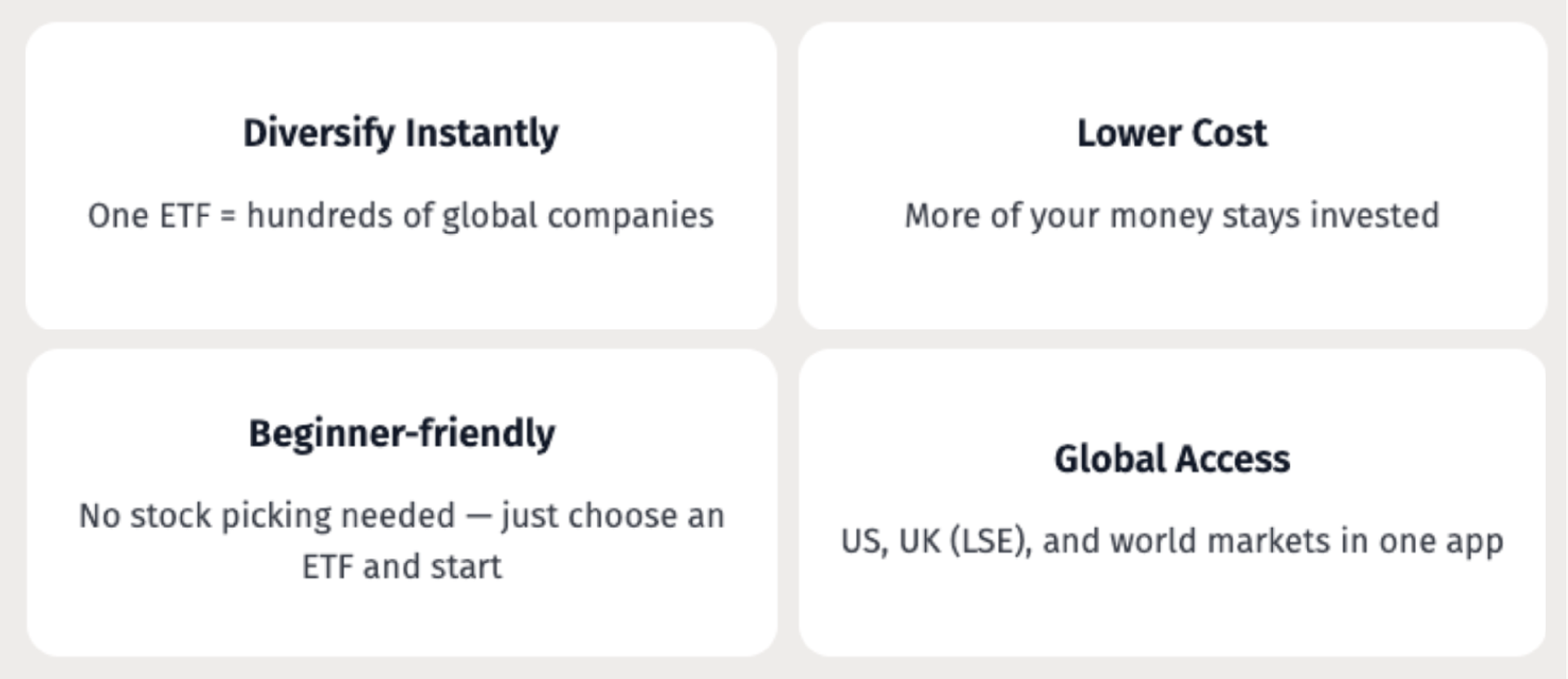Click the words "global companies"

(577, 216)
